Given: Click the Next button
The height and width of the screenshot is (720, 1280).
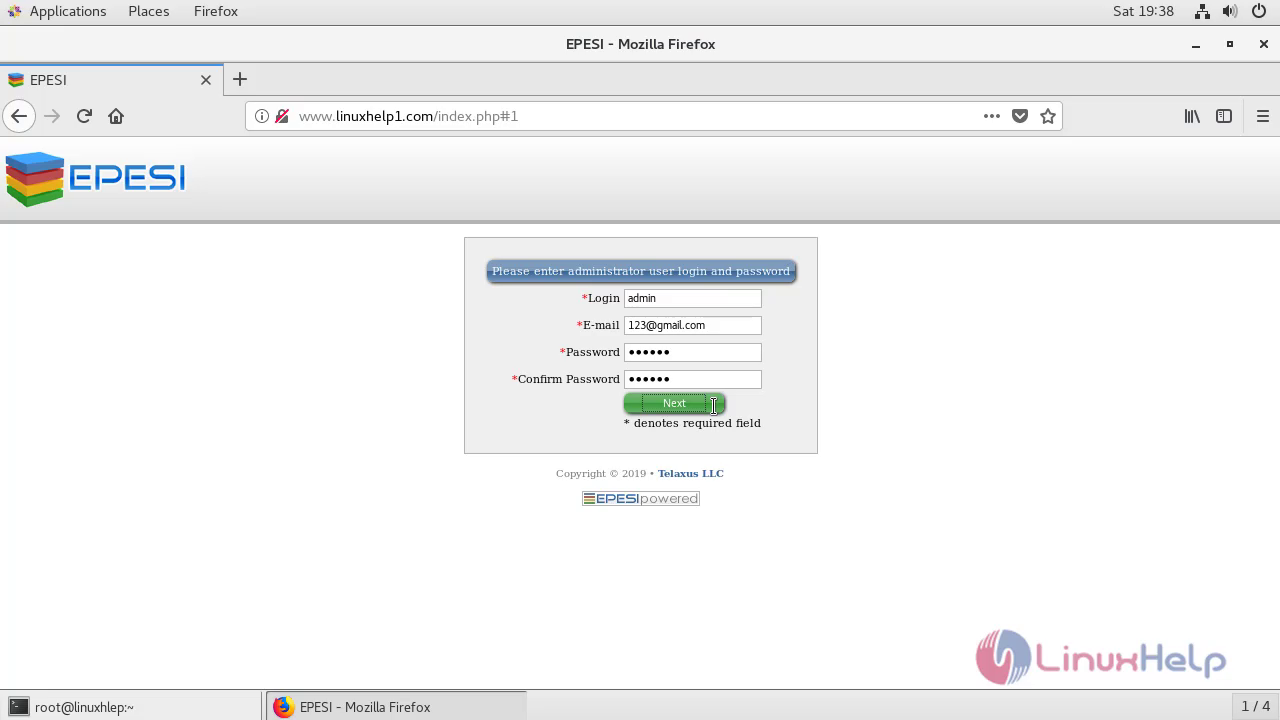Looking at the screenshot, I should tap(674, 403).
